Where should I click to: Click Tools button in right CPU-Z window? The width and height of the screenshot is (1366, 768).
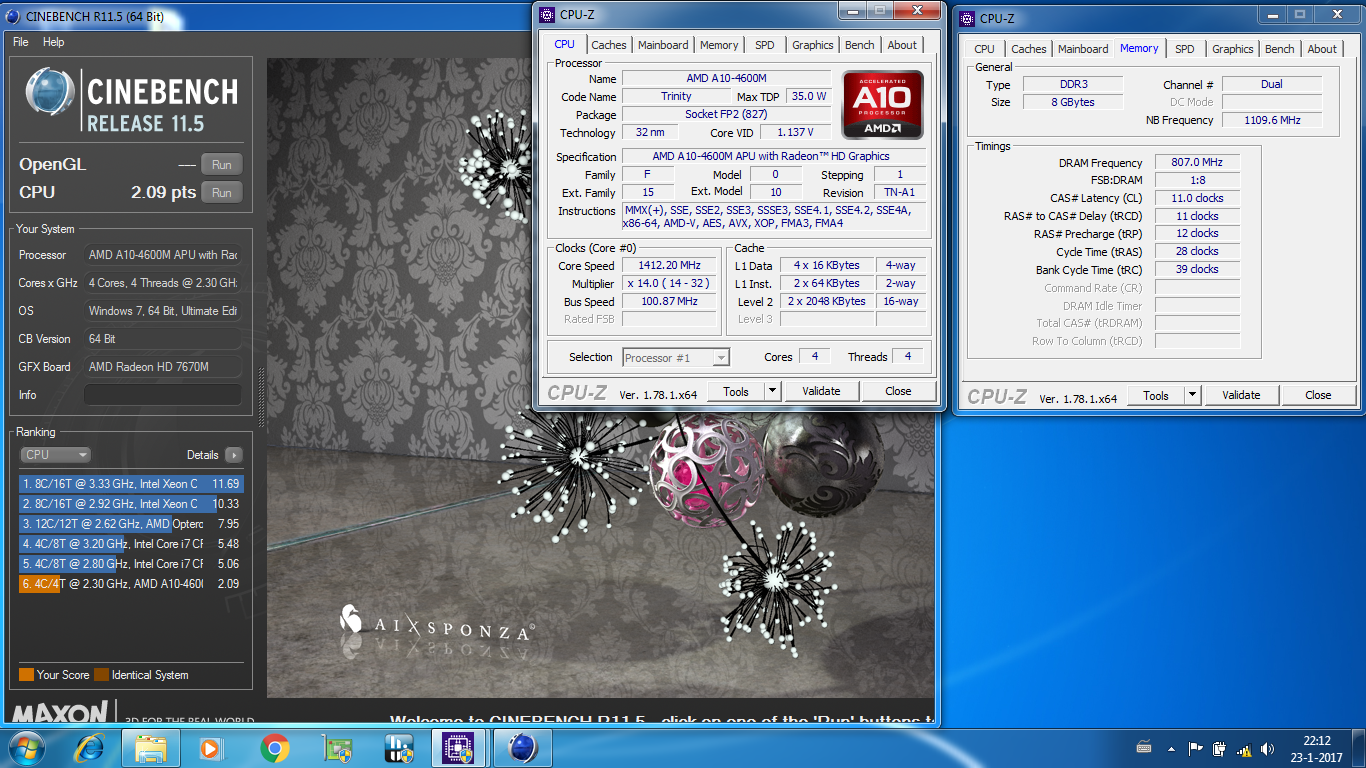point(1156,395)
